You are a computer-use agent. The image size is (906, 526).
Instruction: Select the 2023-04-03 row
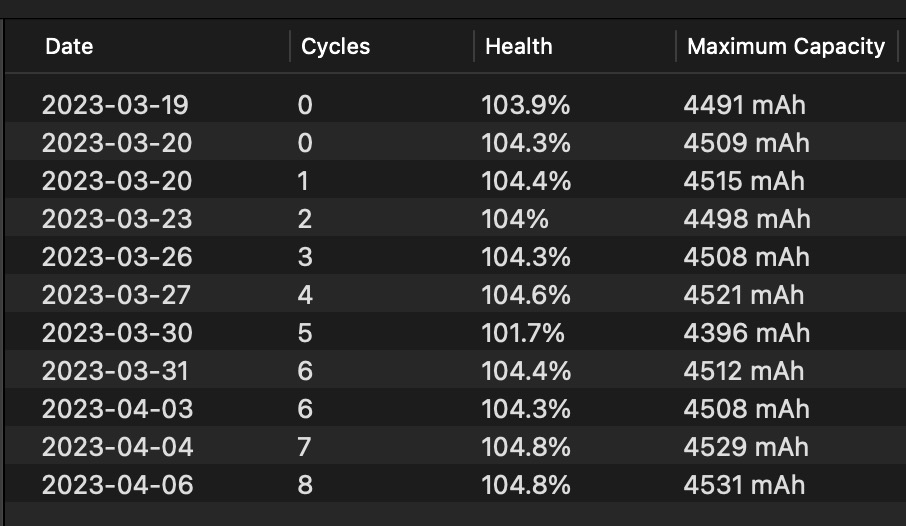455,409
